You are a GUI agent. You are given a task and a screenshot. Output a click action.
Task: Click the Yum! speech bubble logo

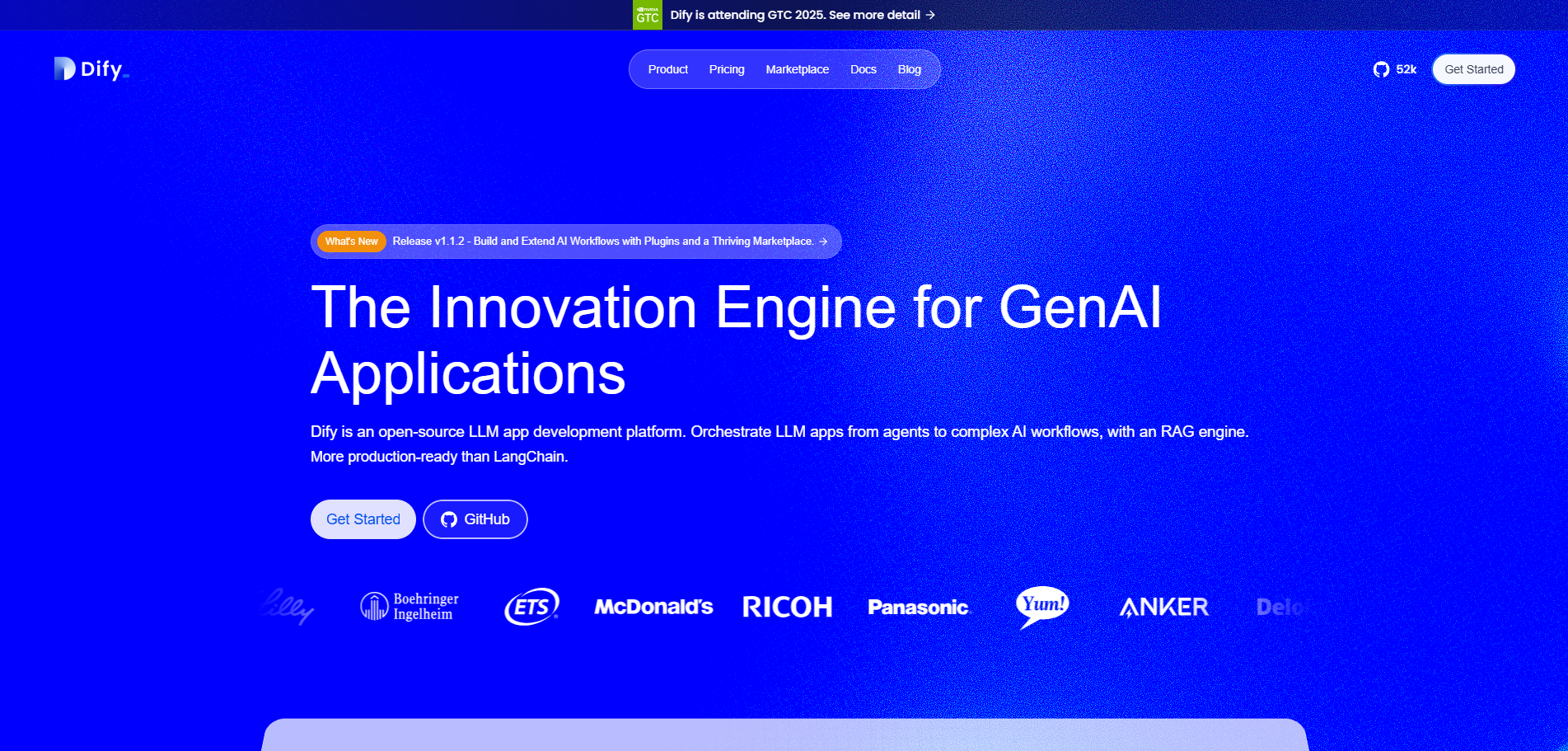click(x=1042, y=608)
